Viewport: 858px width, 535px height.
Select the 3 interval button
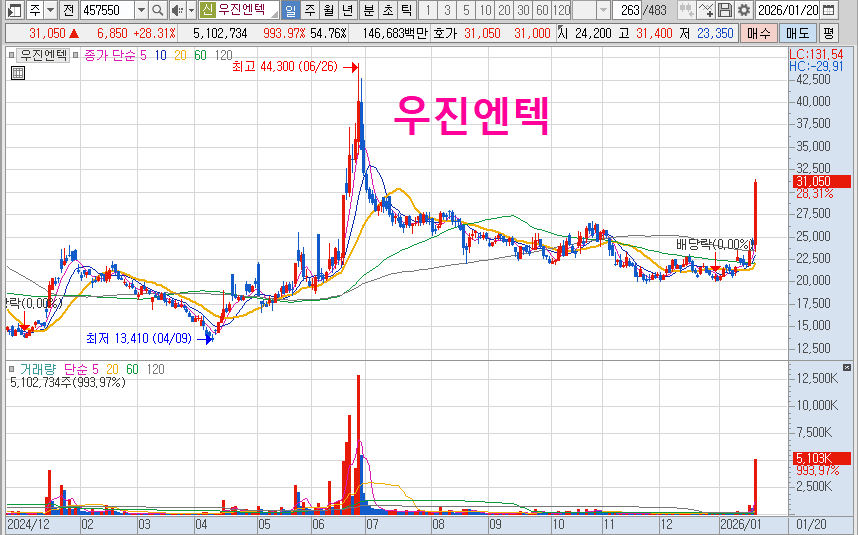click(447, 10)
